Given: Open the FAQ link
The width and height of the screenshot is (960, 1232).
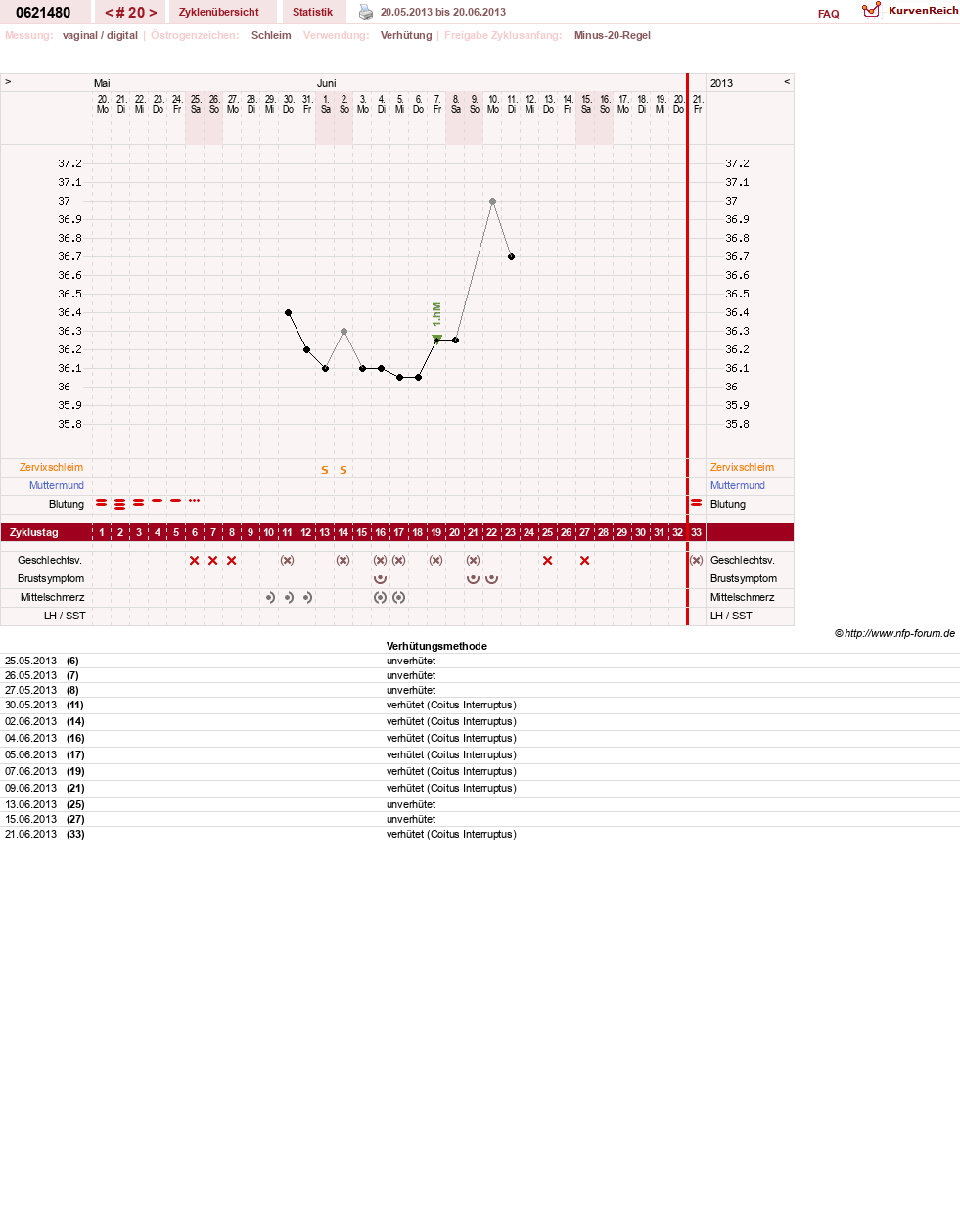Looking at the screenshot, I should pos(828,14).
